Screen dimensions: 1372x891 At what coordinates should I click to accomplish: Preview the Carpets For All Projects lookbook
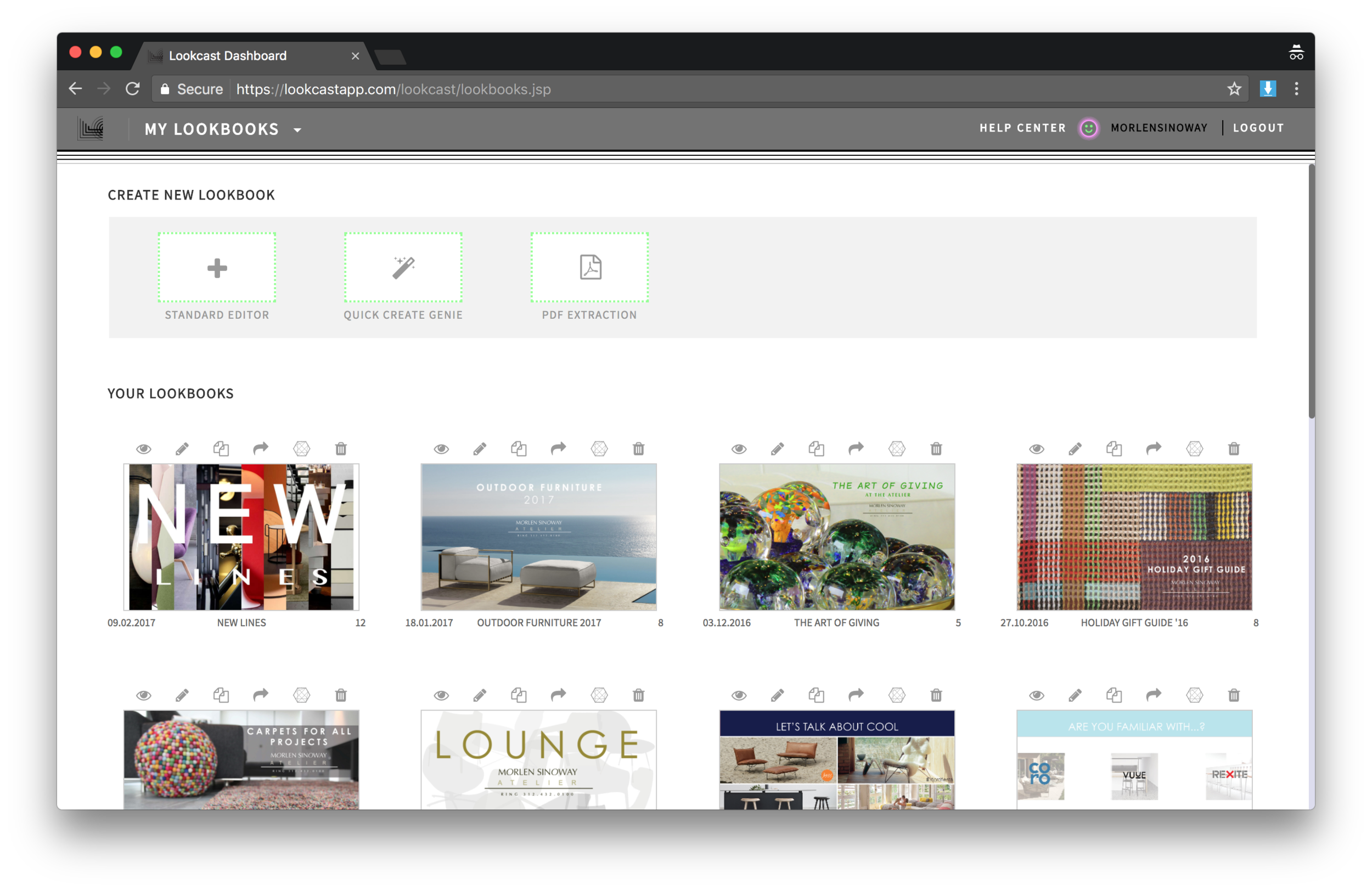[144, 696]
